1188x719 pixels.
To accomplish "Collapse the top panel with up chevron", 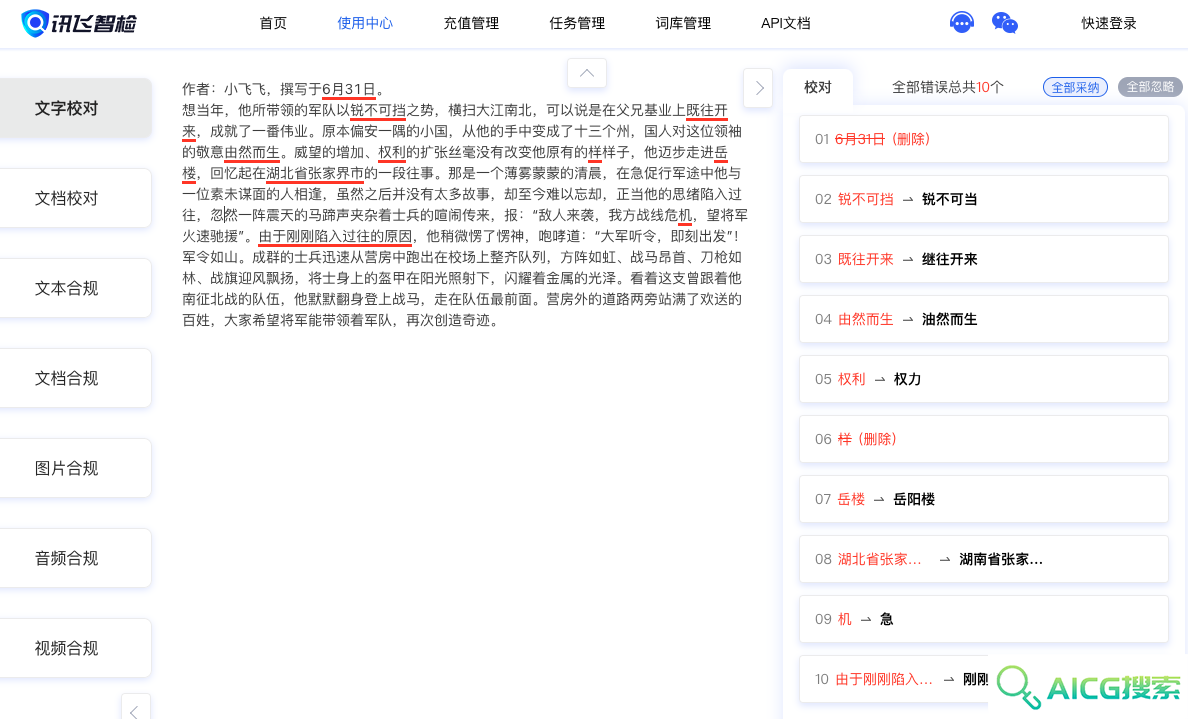I will click(586, 73).
